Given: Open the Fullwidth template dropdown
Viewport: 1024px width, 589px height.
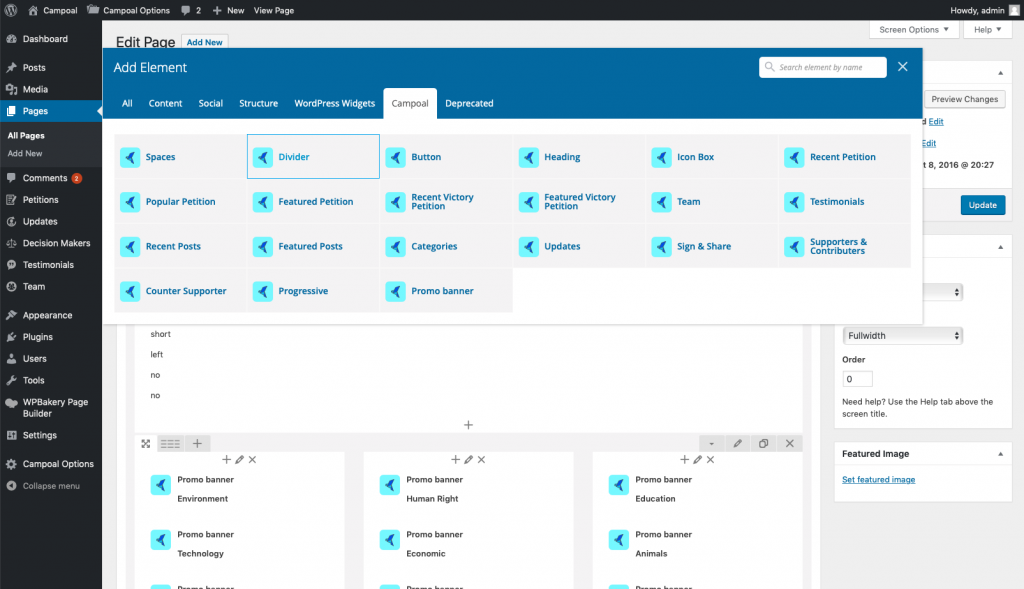Looking at the screenshot, I should click(902, 336).
